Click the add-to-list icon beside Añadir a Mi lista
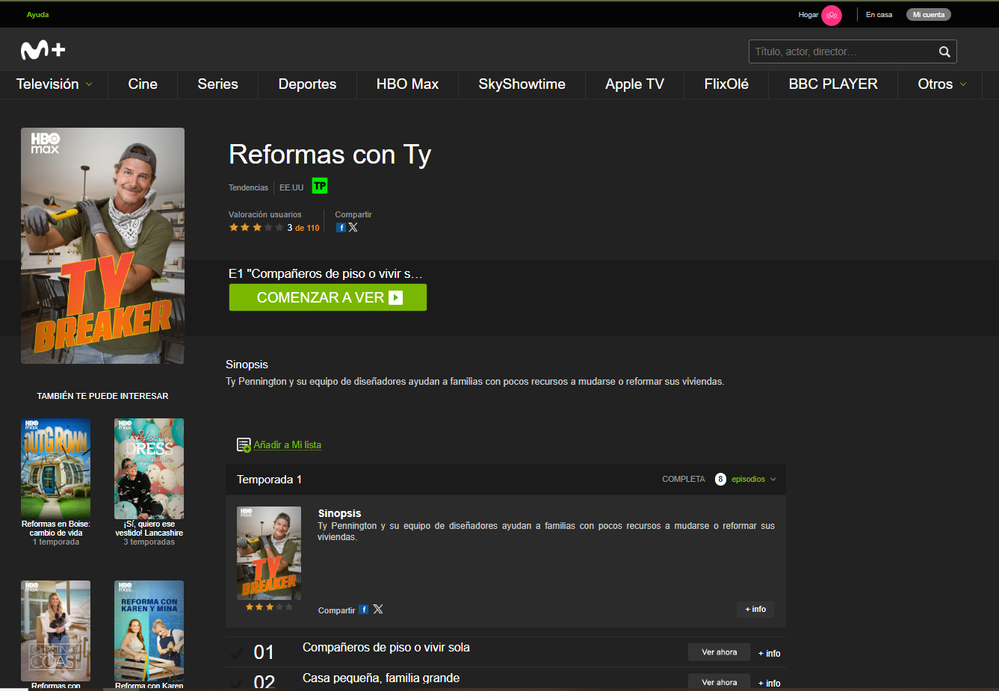 point(243,445)
